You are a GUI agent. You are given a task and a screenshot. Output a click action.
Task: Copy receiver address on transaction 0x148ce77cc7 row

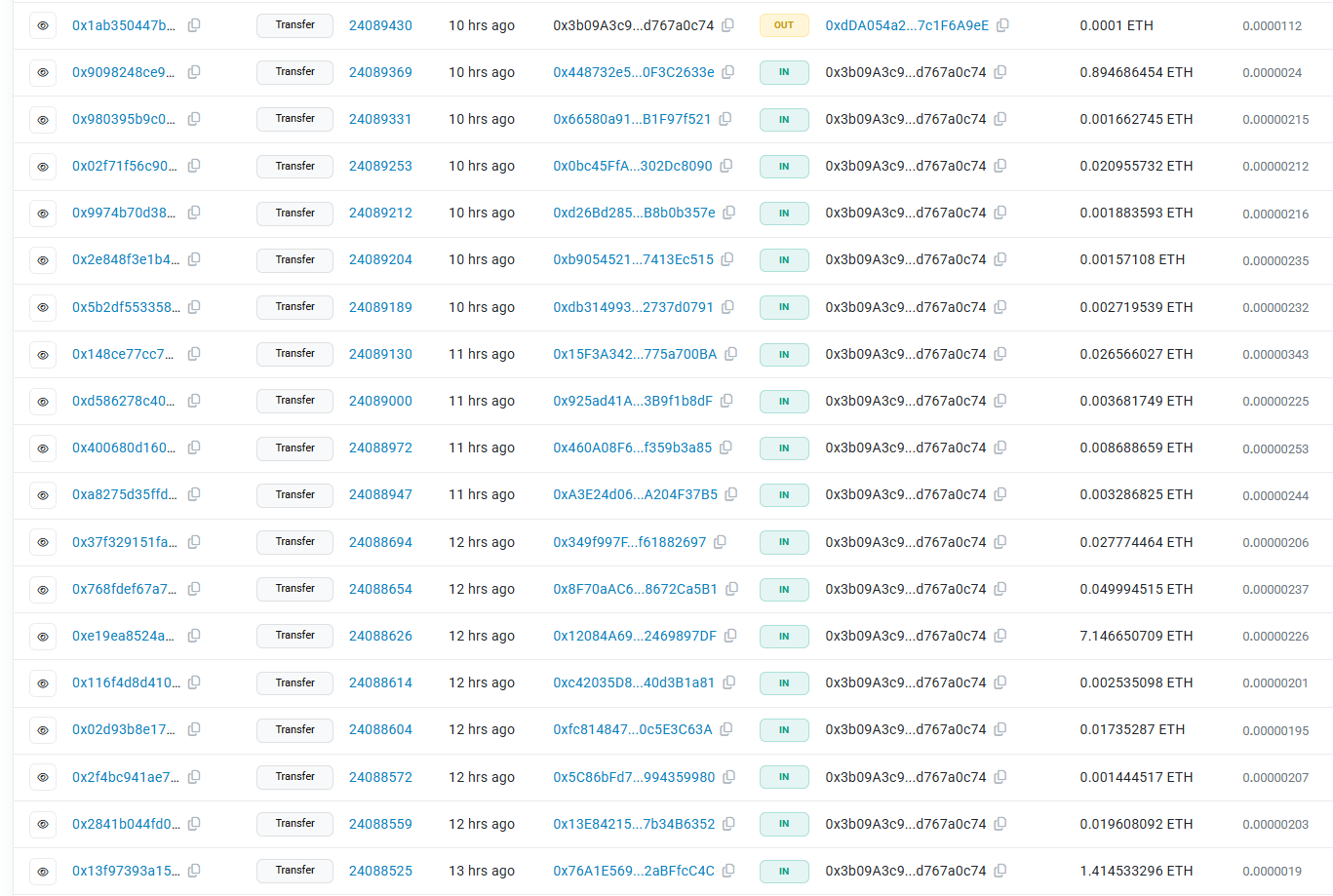tap(1000, 355)
